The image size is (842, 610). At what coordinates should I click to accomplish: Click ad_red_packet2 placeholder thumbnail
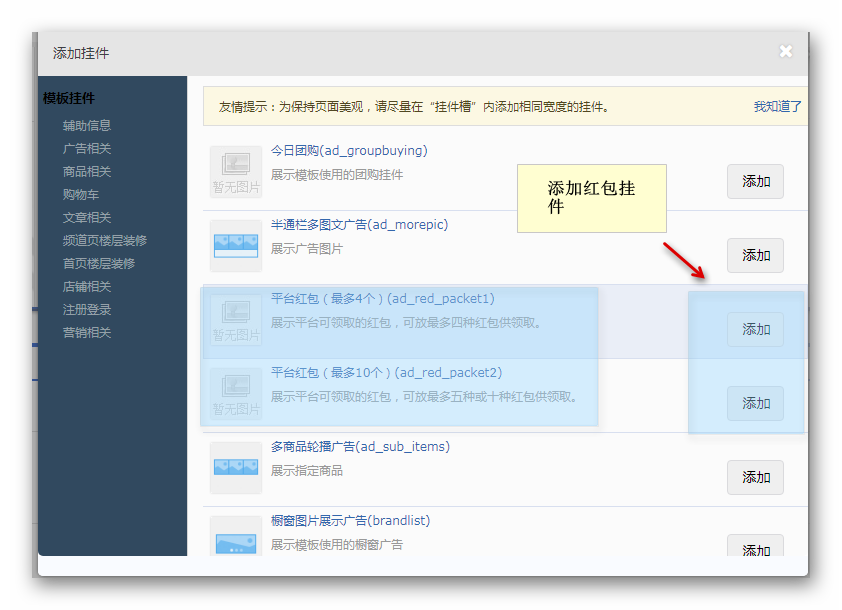[236, 394]
